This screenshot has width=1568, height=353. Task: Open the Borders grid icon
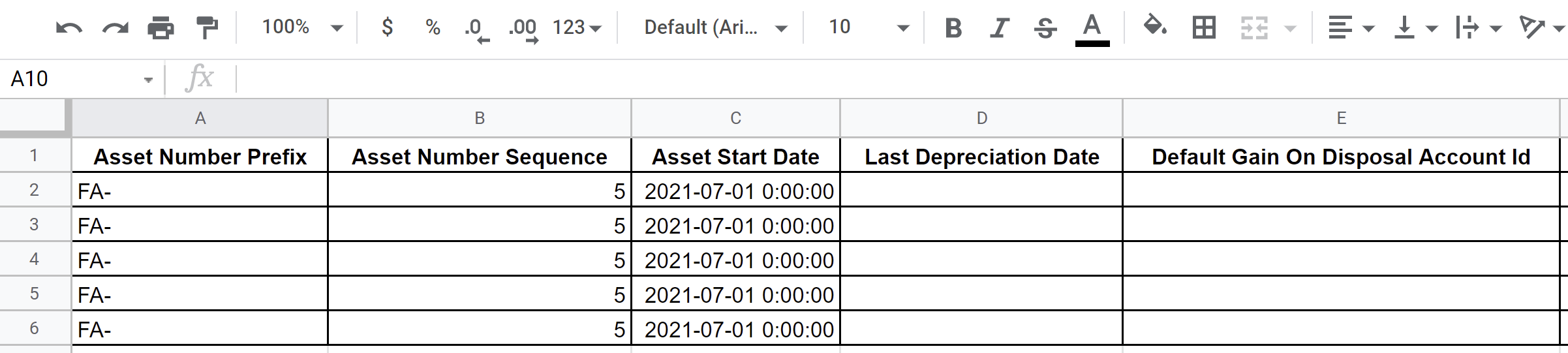click(1204, 27)
